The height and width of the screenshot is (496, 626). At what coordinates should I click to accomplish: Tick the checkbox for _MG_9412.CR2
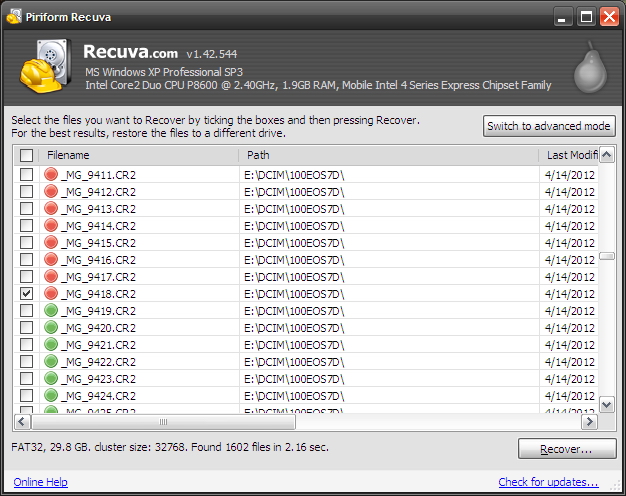click(26, 192)
